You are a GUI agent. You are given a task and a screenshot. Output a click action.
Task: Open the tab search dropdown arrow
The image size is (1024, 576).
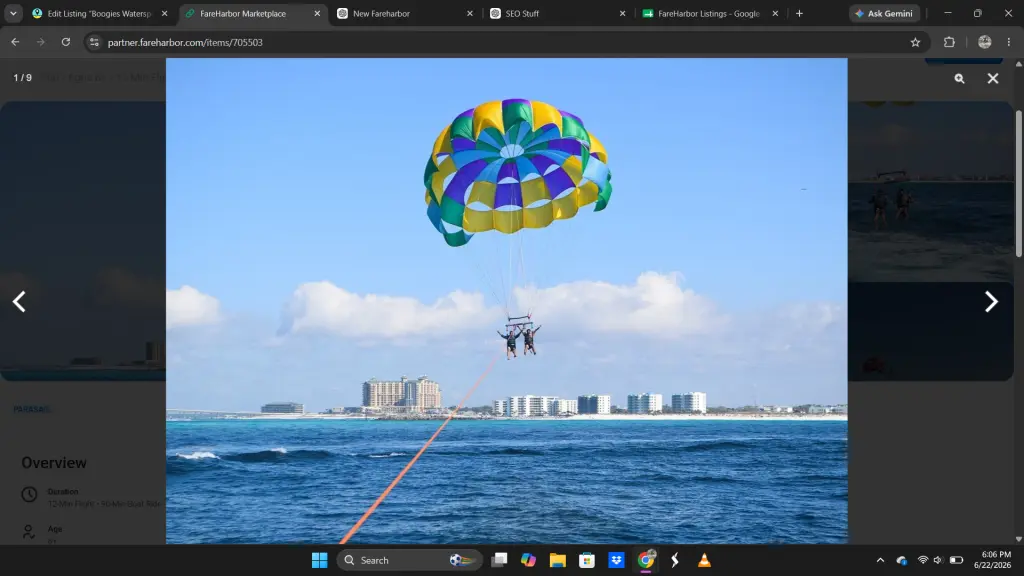click(13, 13)
